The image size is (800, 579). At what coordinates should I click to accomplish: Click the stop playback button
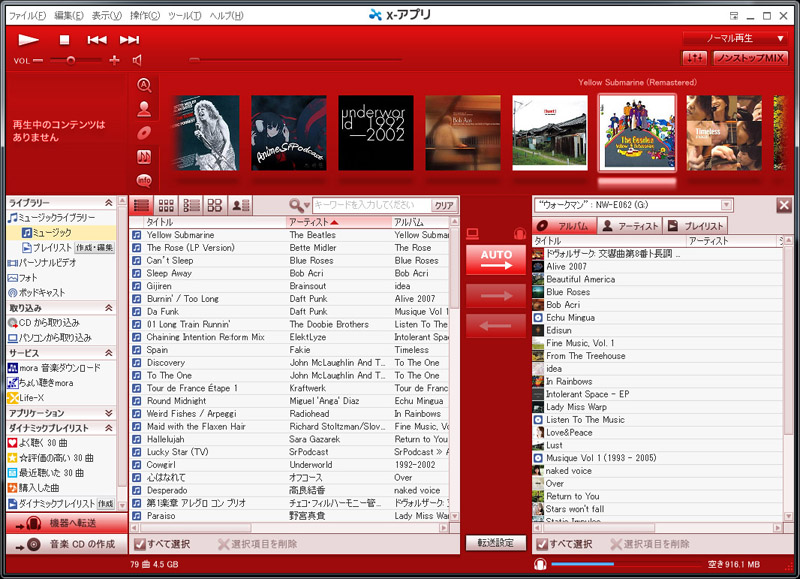tap(64, 40)
